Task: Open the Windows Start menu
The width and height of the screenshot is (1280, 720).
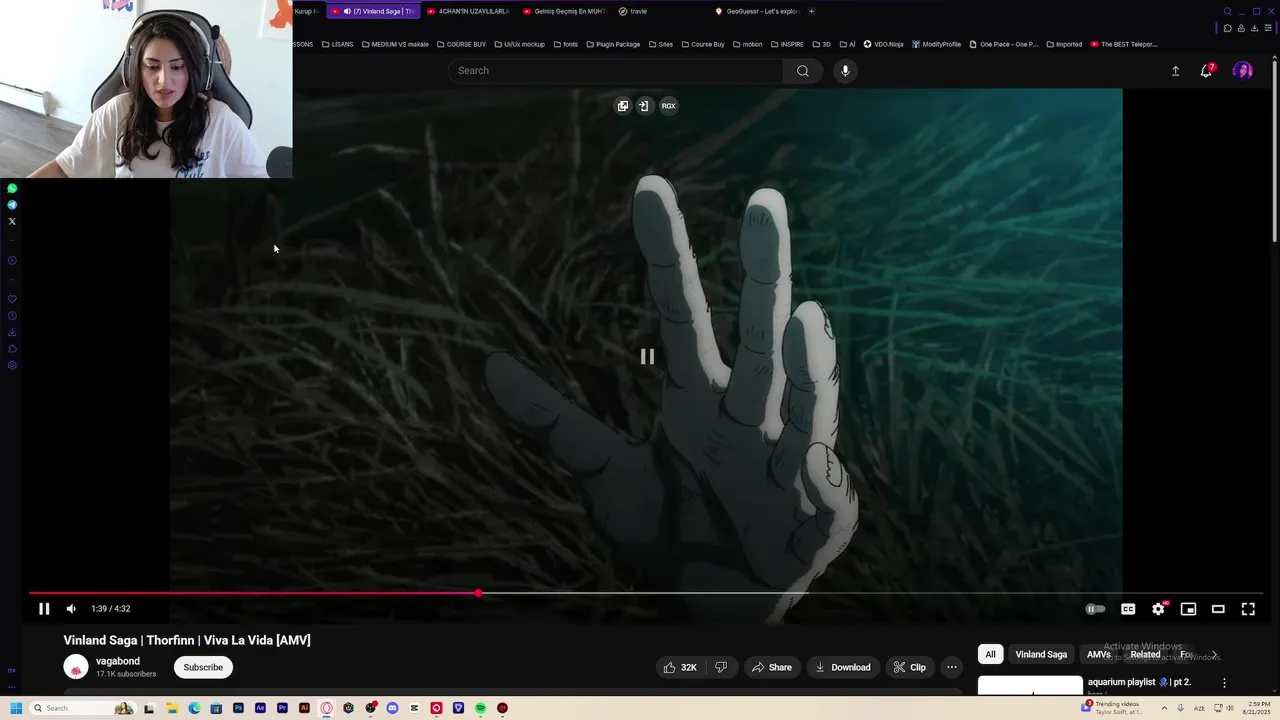Action: 16,709
